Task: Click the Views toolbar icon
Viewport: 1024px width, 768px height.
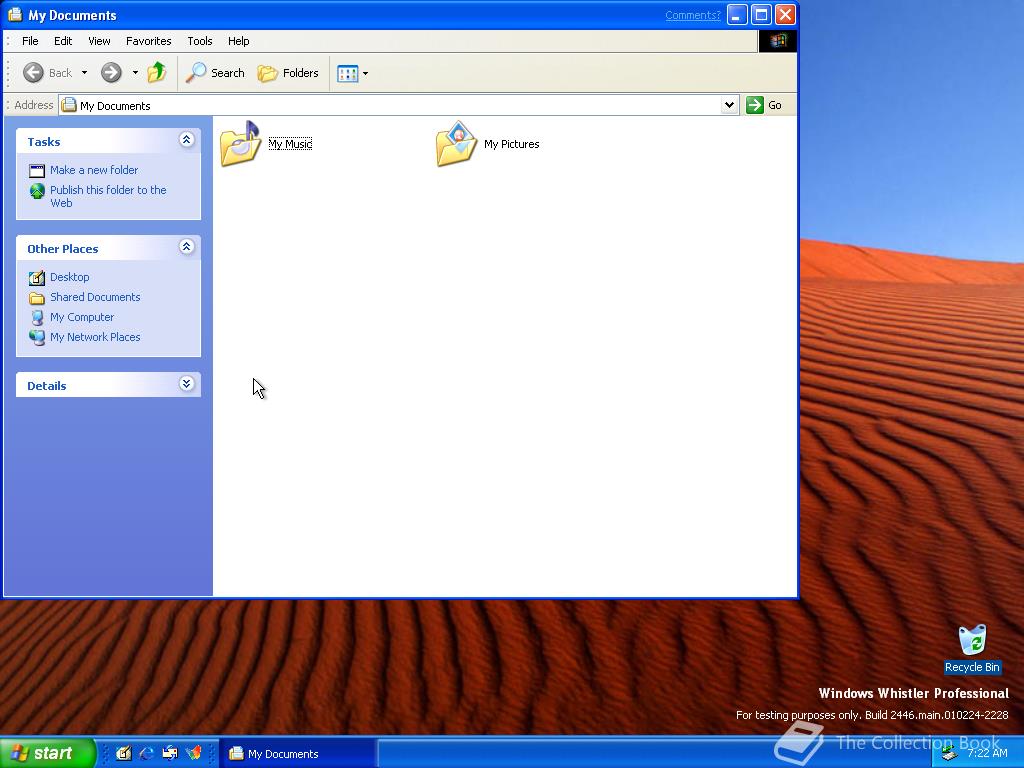Action: point(347,73)
